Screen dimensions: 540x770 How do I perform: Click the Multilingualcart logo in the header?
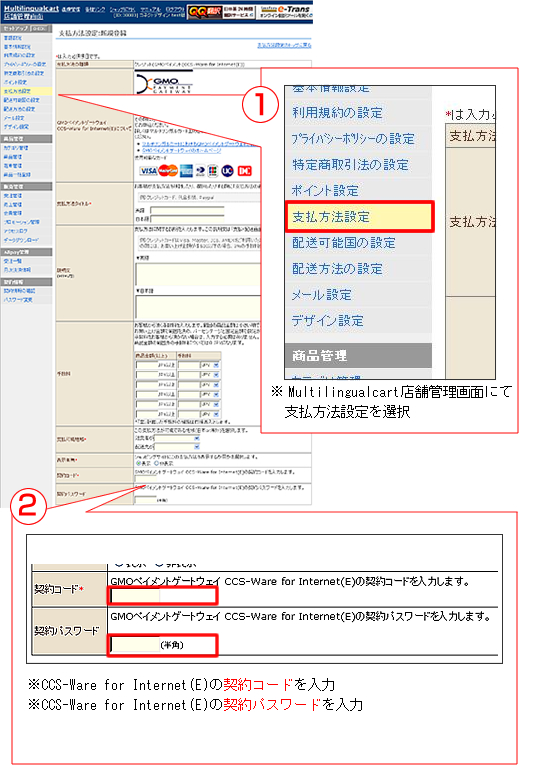pyautogui.click(x=31, y=9)
